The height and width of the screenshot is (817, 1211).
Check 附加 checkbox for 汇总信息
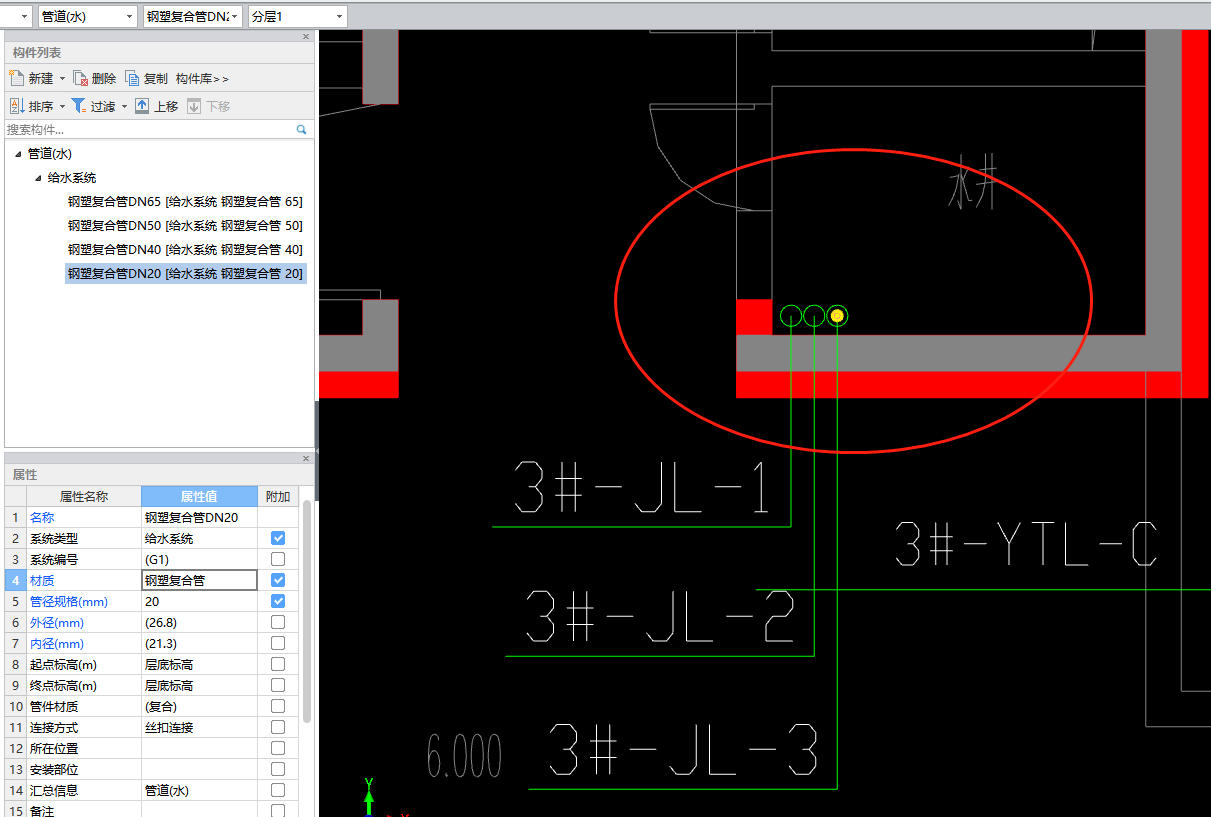[278, 790]
